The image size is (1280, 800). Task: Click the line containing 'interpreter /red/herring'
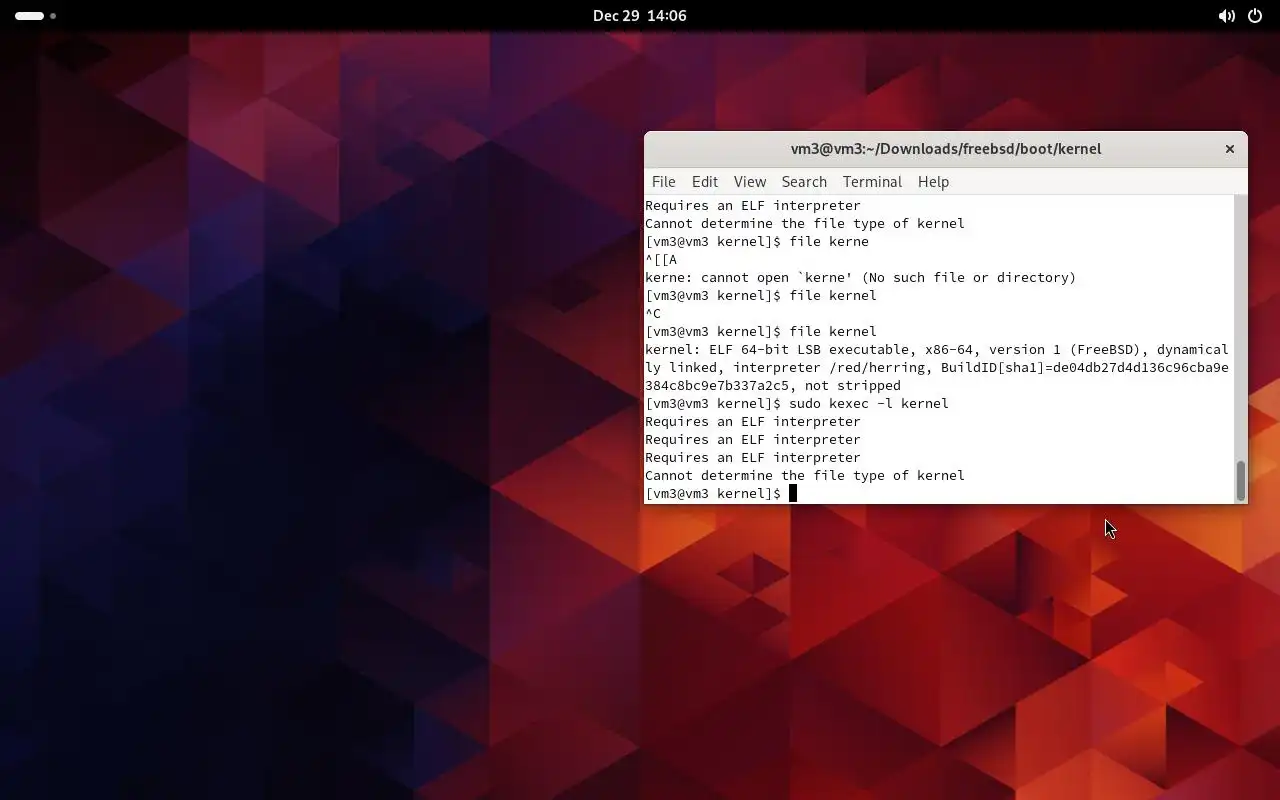click(x=937, y=367)
